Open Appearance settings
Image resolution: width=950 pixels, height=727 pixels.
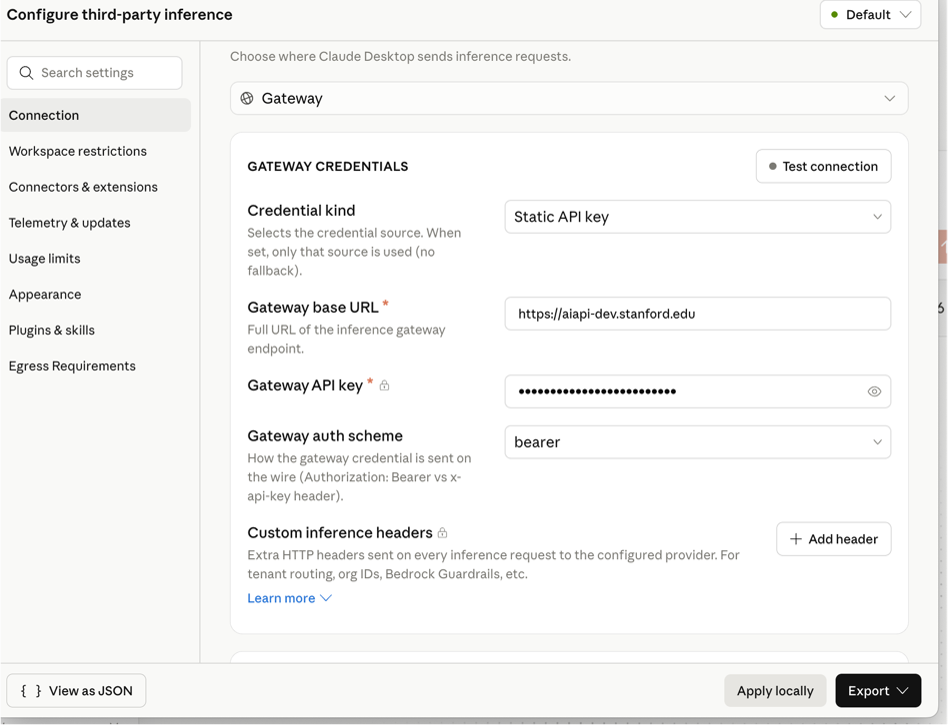click(45, 294)
